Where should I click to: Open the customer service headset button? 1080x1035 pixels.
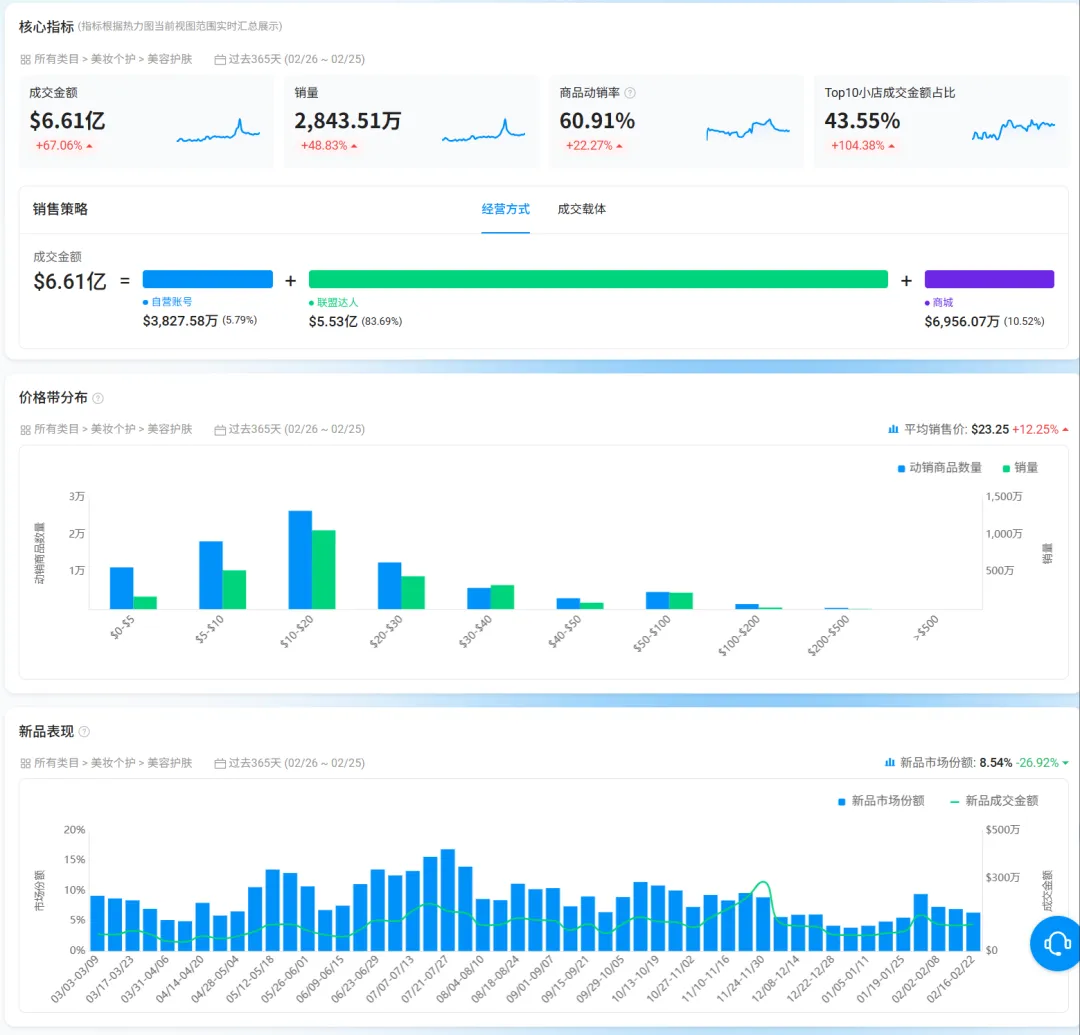pos(1057,943)
